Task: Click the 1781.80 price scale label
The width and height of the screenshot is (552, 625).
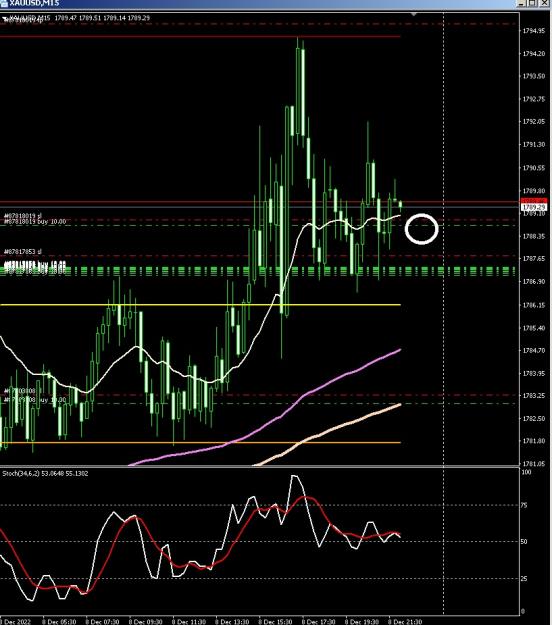Action: tap(534, 441)
